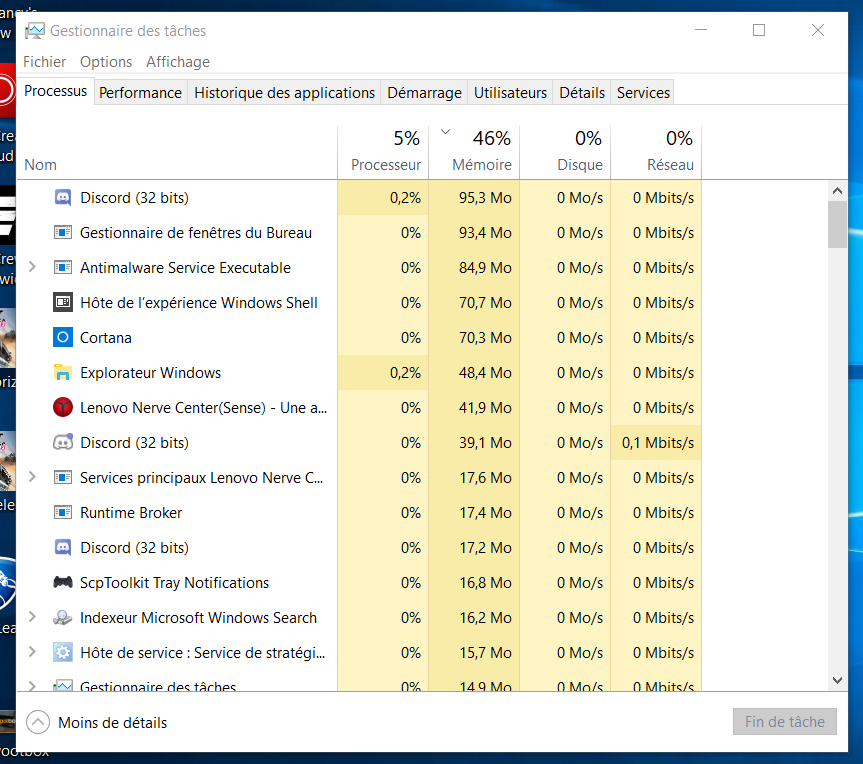The width and height of the screenshot is (863, 764).
Task: Click the scrollbar up arrow
Action: tap(837, 190)
